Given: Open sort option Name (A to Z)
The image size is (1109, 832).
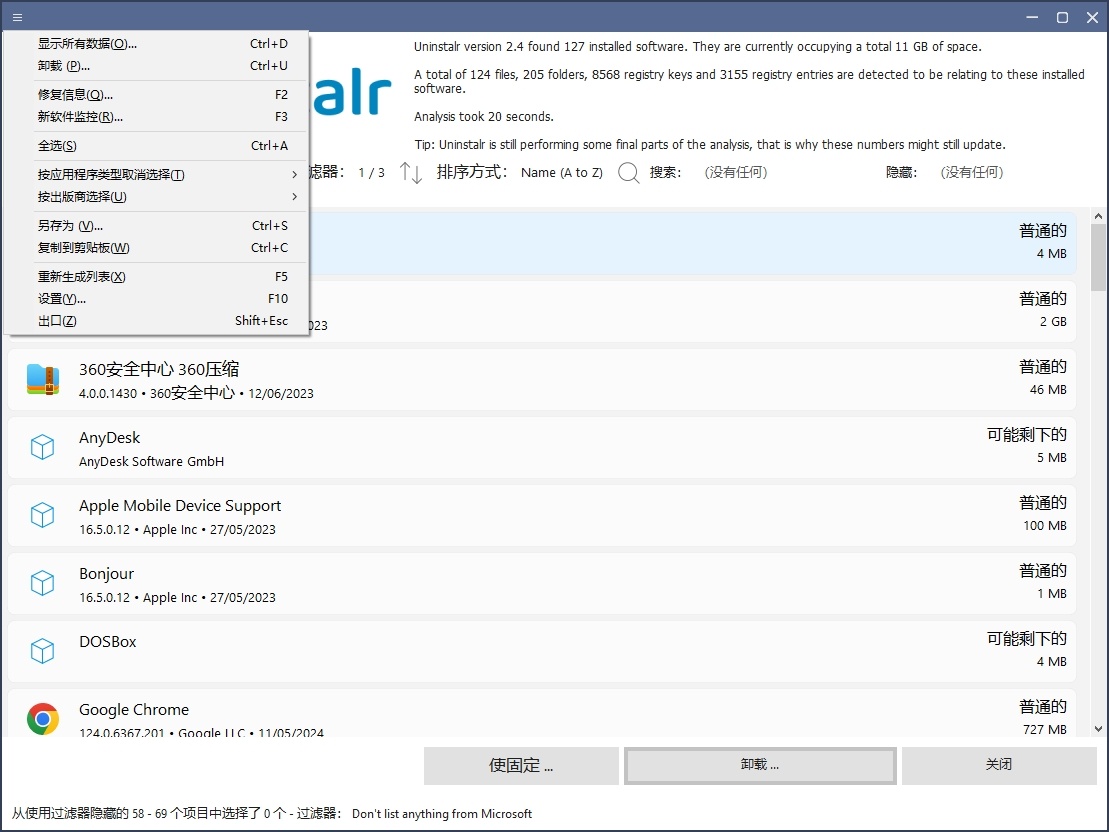Looking at the screenshot, I should tap(562, 173).
